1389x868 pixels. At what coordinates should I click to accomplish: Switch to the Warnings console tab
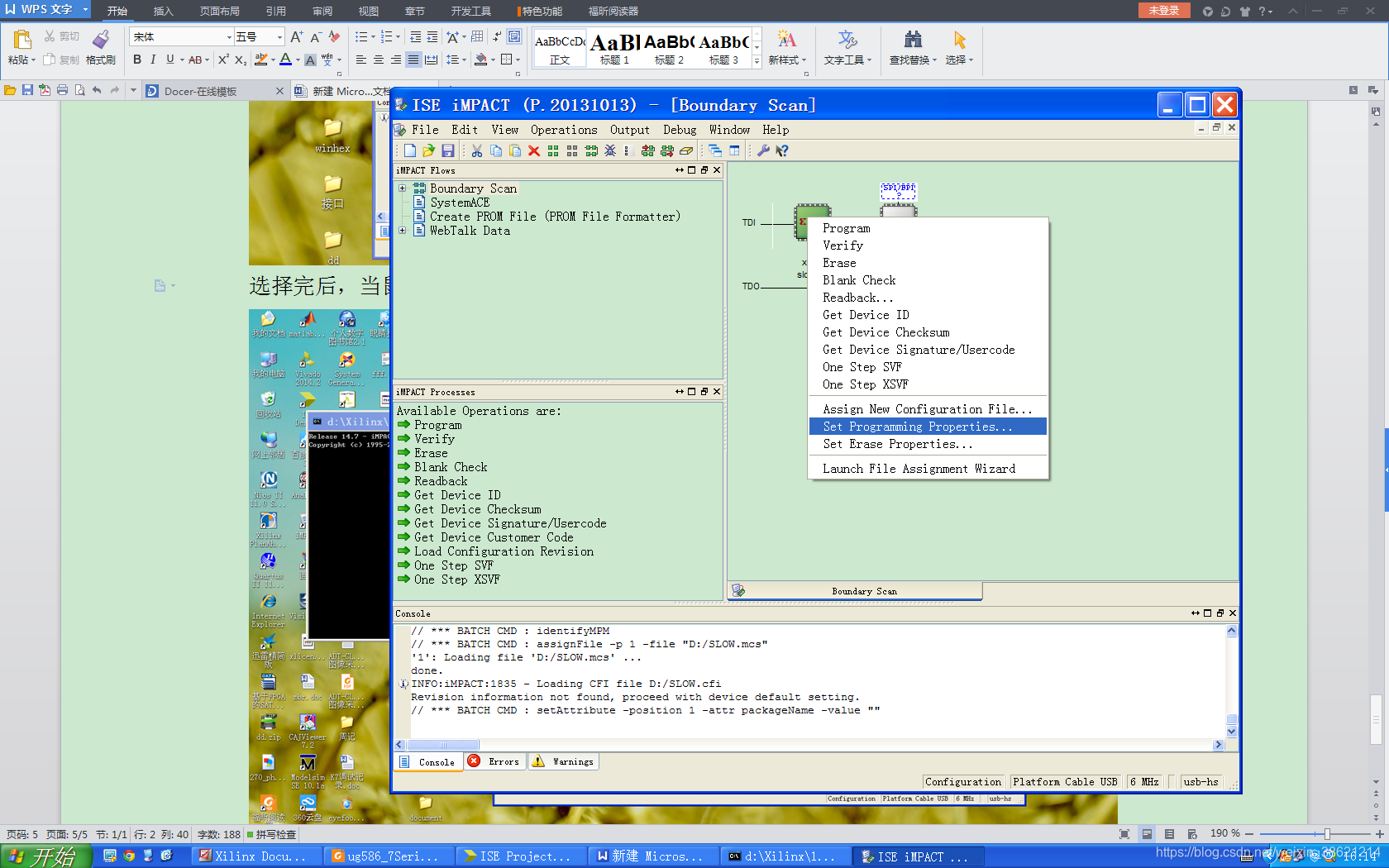tap(563, 761)
